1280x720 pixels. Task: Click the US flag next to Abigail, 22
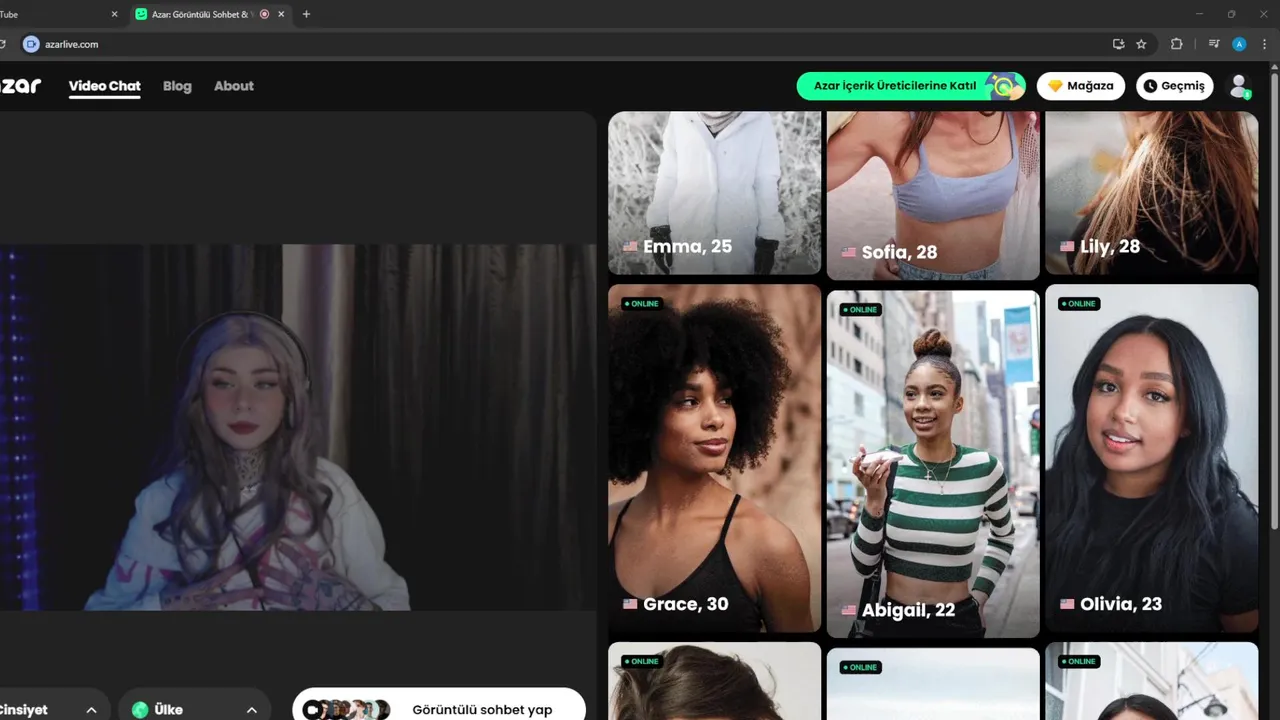click(849, 610)
